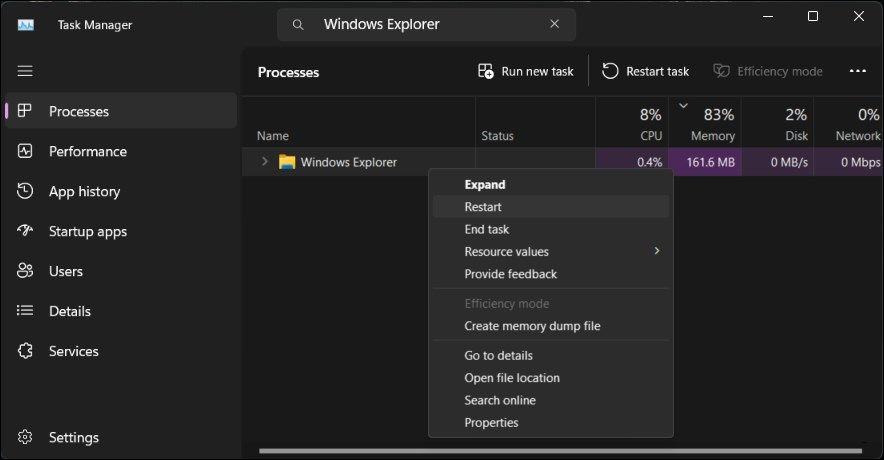Open Startup apps via its sidebar icon
Viewport: 884px width, 460px height.
(26, 231)
